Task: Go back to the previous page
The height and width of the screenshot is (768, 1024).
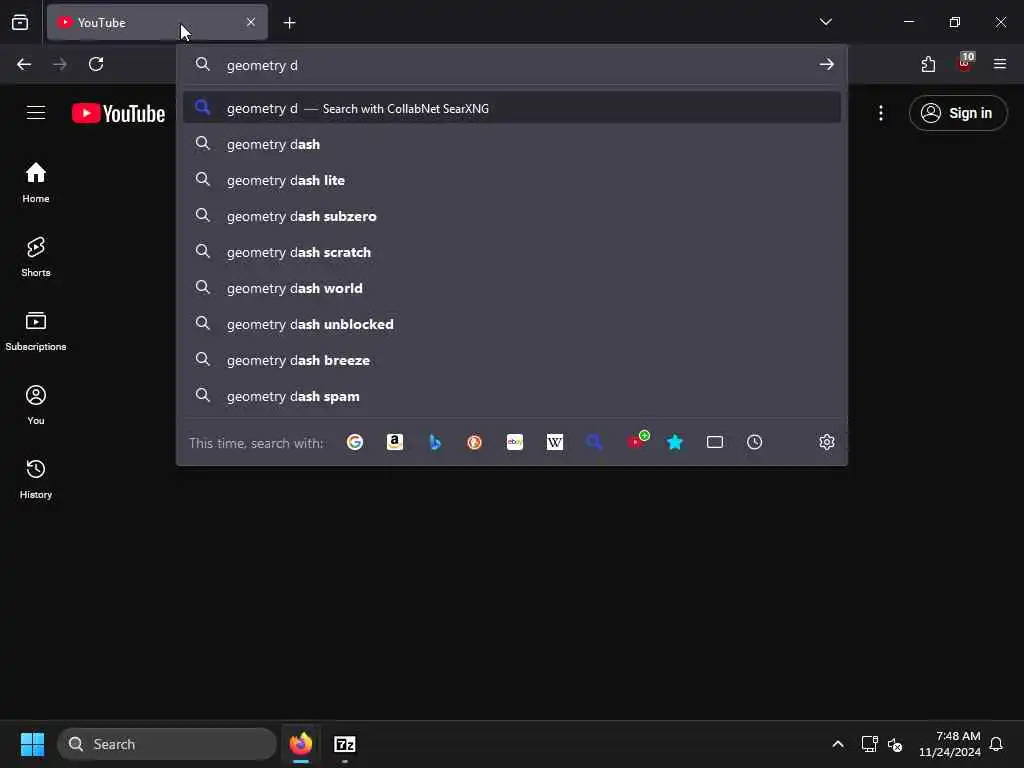Action: pos(24,64)
